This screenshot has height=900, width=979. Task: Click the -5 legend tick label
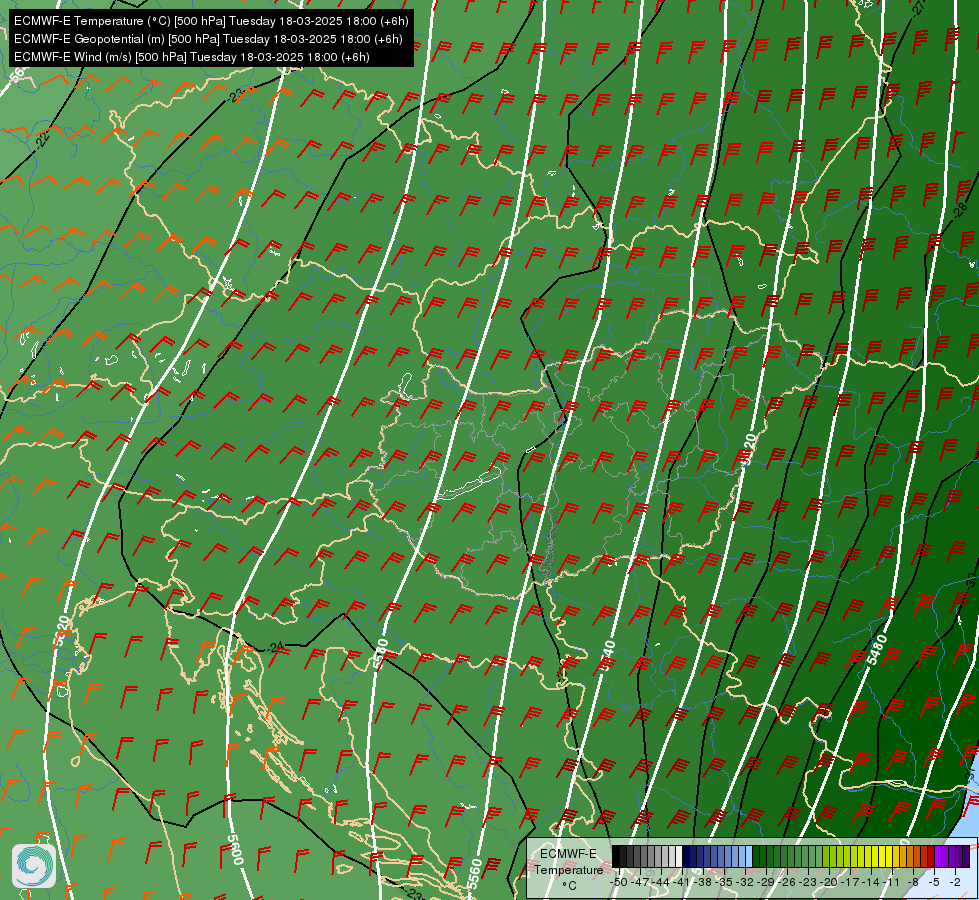tap(933, 883)
